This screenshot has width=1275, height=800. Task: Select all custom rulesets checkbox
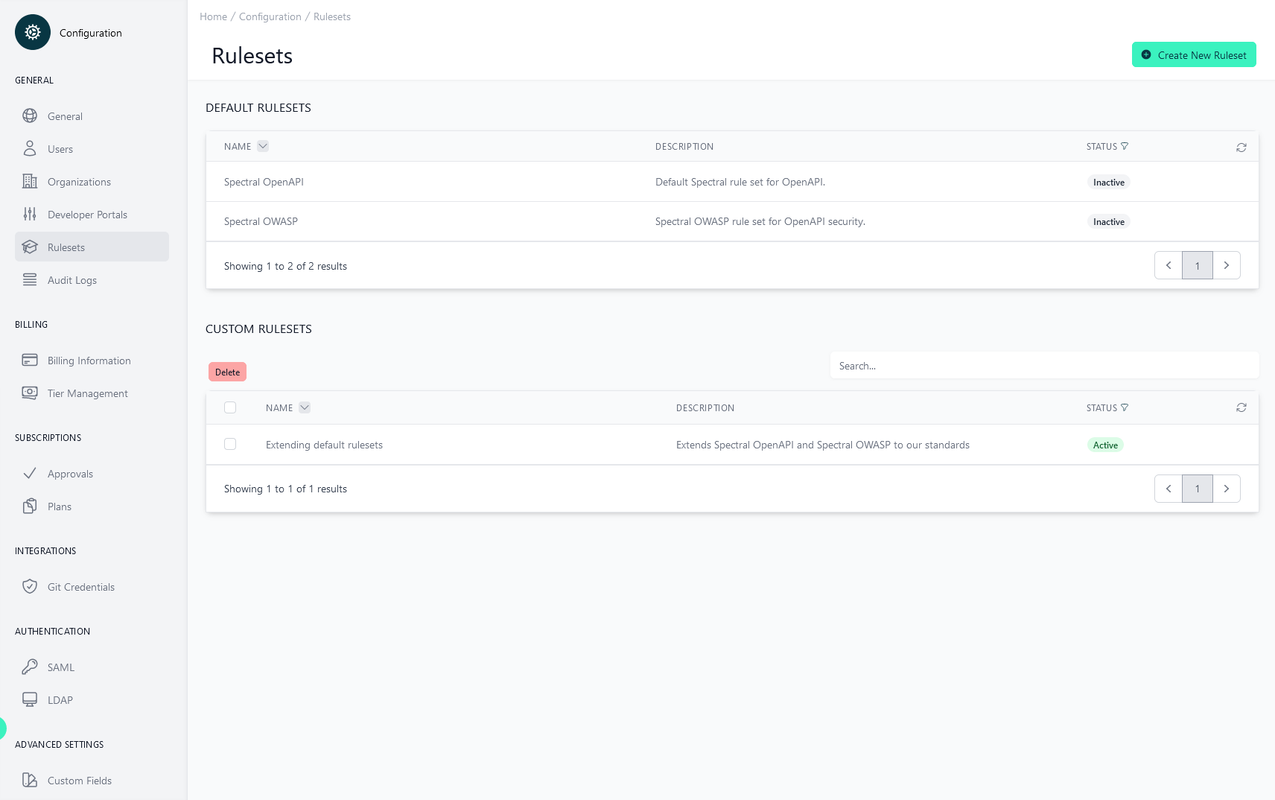click(x=230, y=408)
